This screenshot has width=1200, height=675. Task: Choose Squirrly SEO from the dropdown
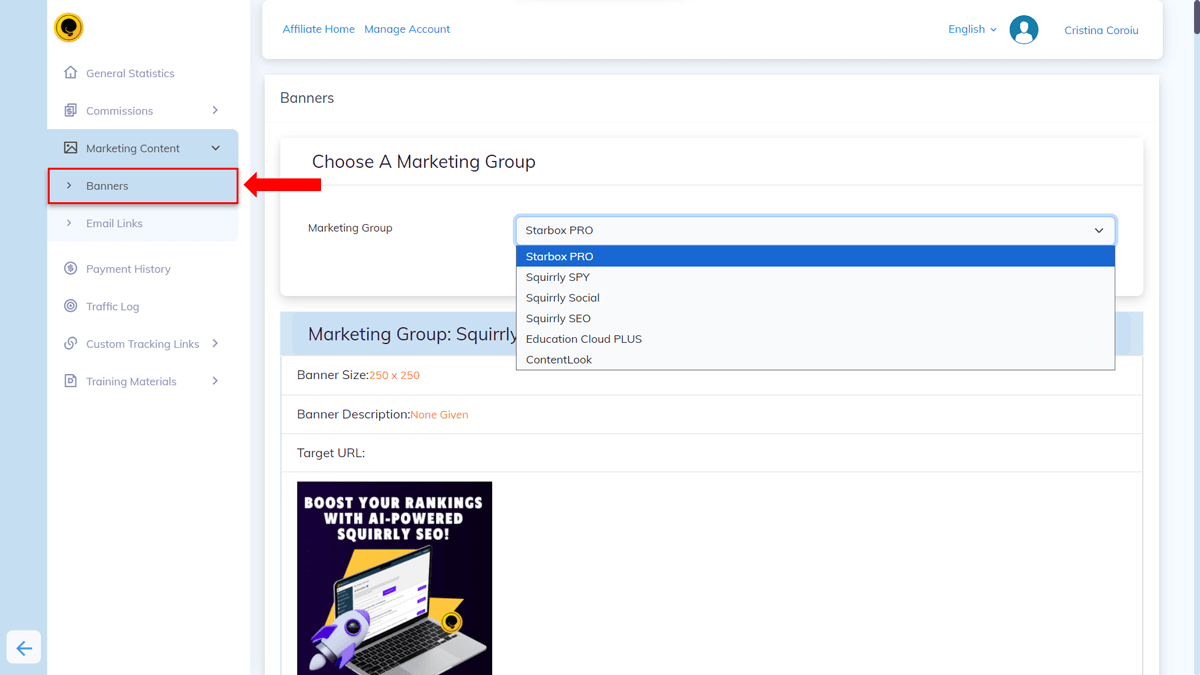(815, 318)
